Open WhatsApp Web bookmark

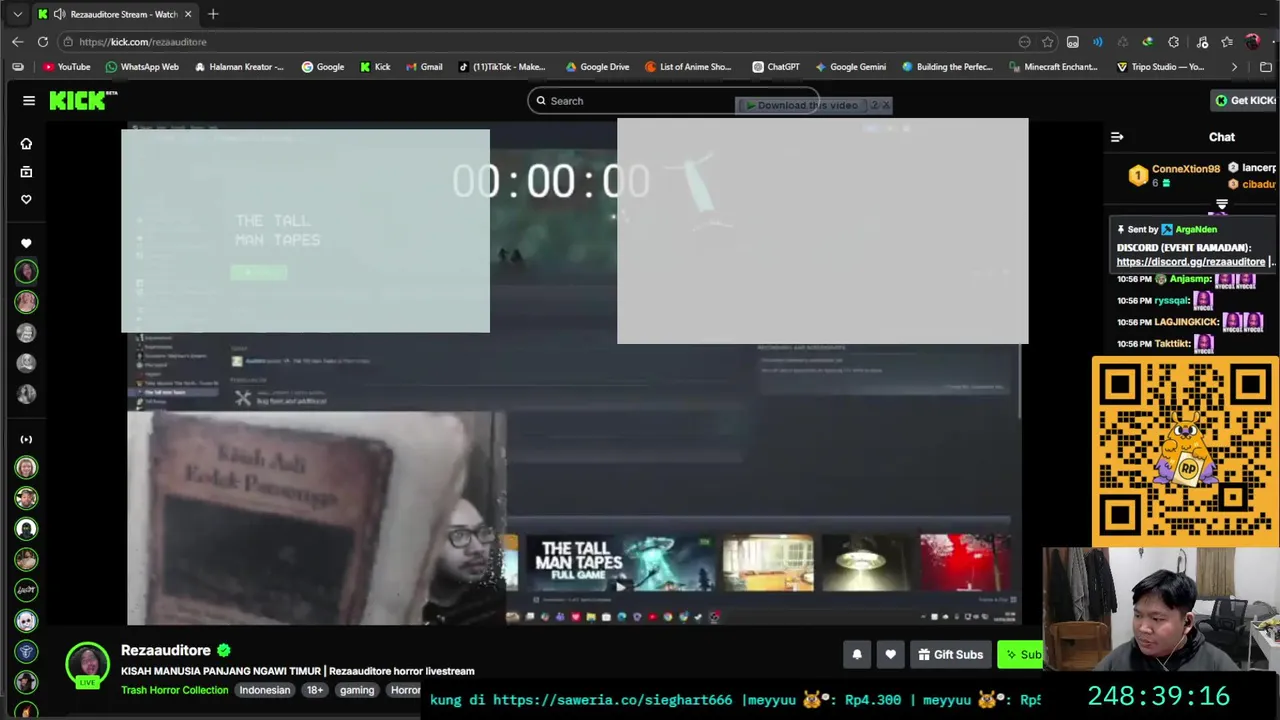tap(142, 67)
